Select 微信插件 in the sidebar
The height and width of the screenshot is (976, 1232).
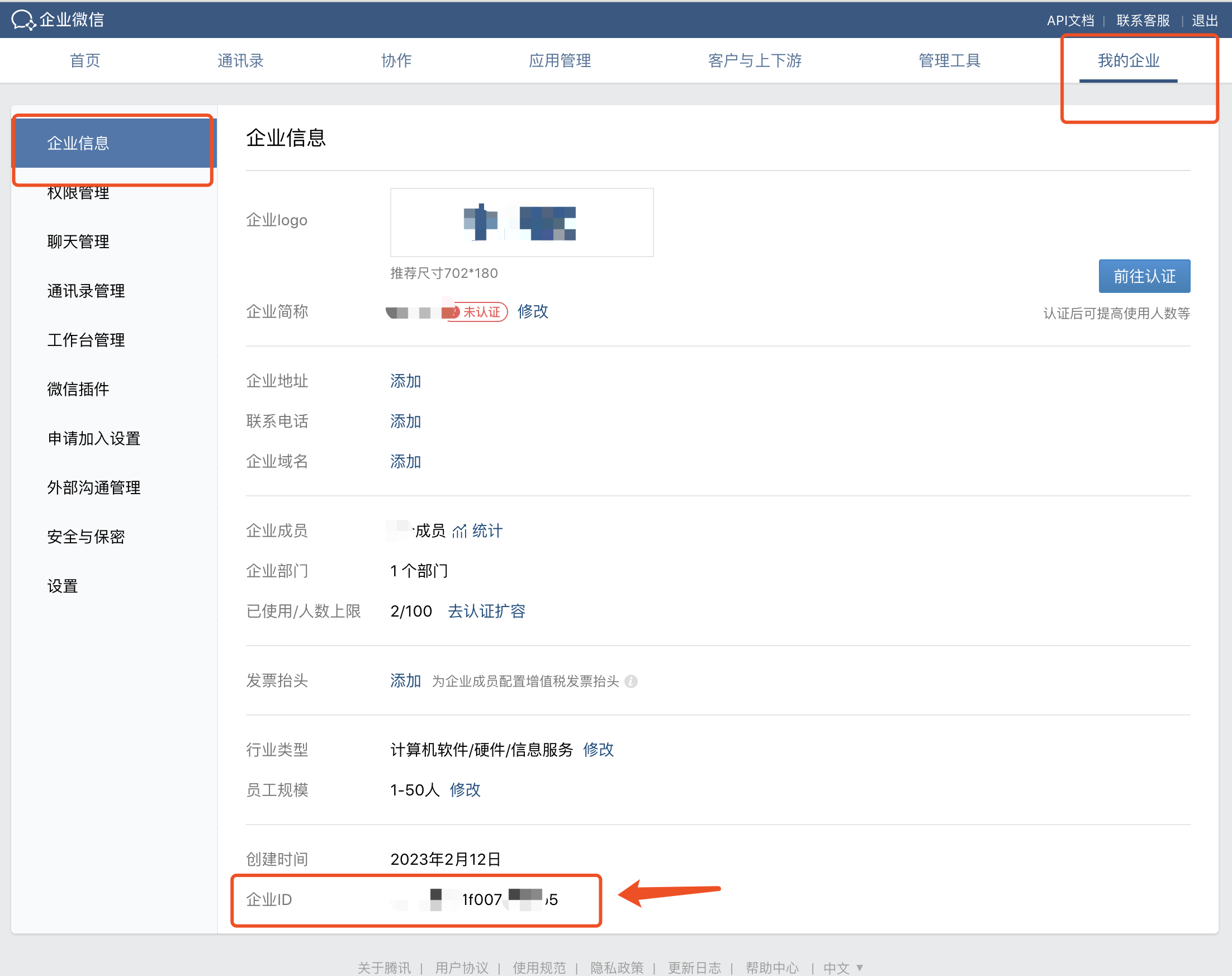pyautogui.click(x=78, y=389)
